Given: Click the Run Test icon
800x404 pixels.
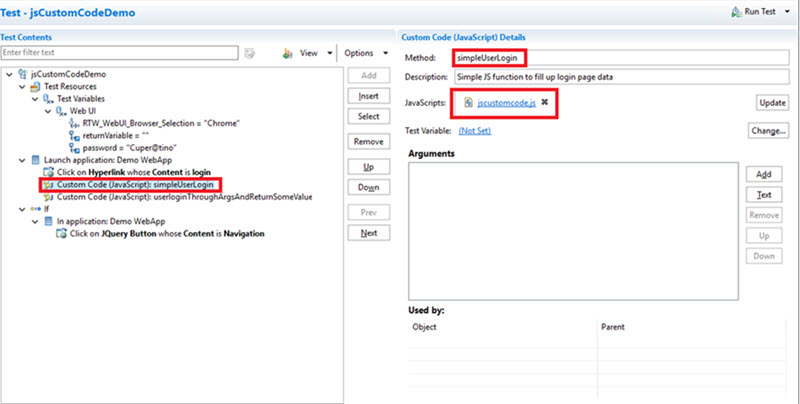Looking at the screenshot, I should (x=736, y=12).
